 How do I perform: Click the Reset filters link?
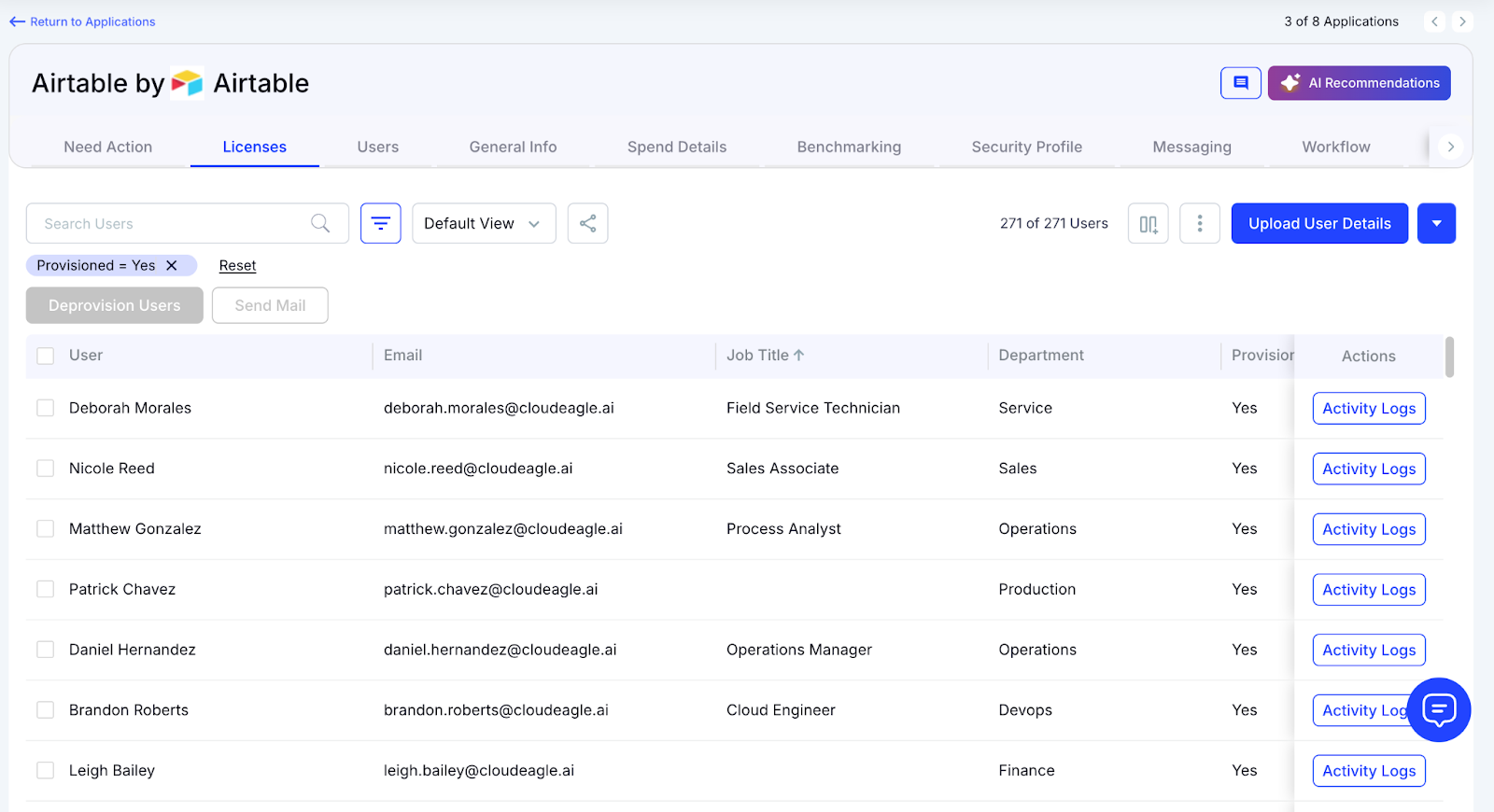[237, 266]
